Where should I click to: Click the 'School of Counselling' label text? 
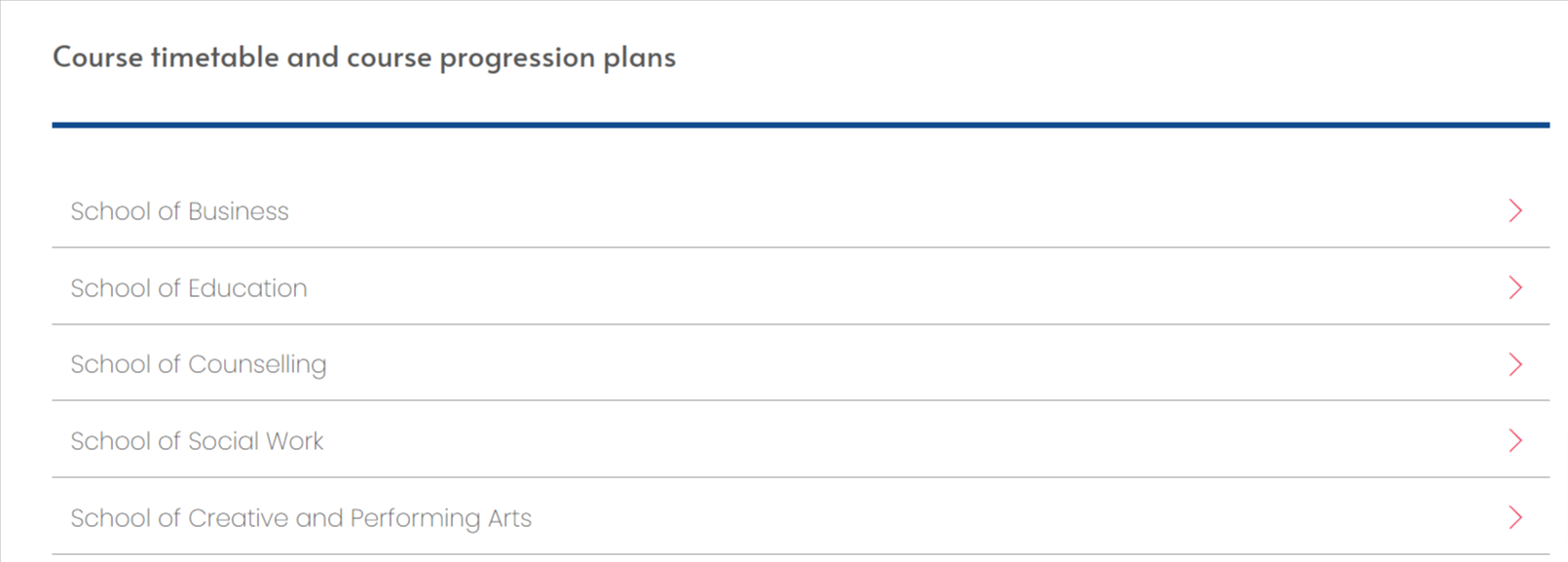pyautogui.click(x=198, y=364)
